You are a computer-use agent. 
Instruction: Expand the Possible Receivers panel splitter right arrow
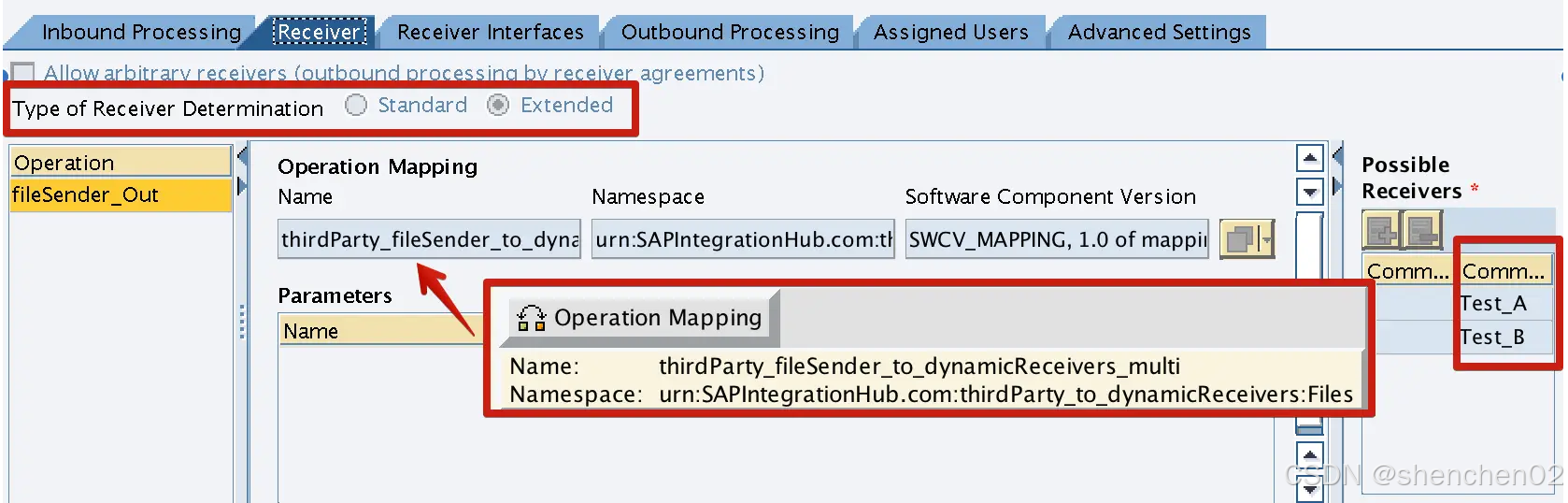[x=1337, y=185]
